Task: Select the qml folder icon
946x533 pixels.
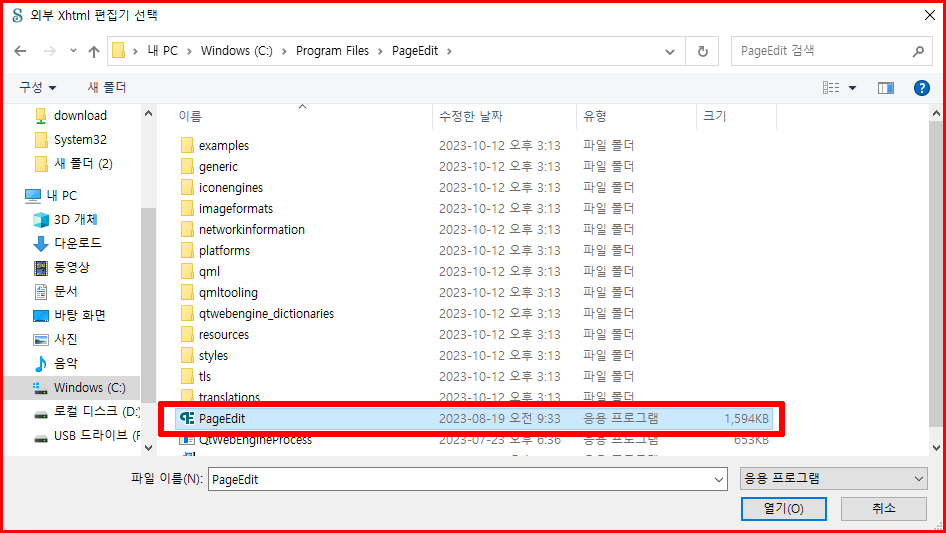Action: pyautogui.click(x=187, y=272)
